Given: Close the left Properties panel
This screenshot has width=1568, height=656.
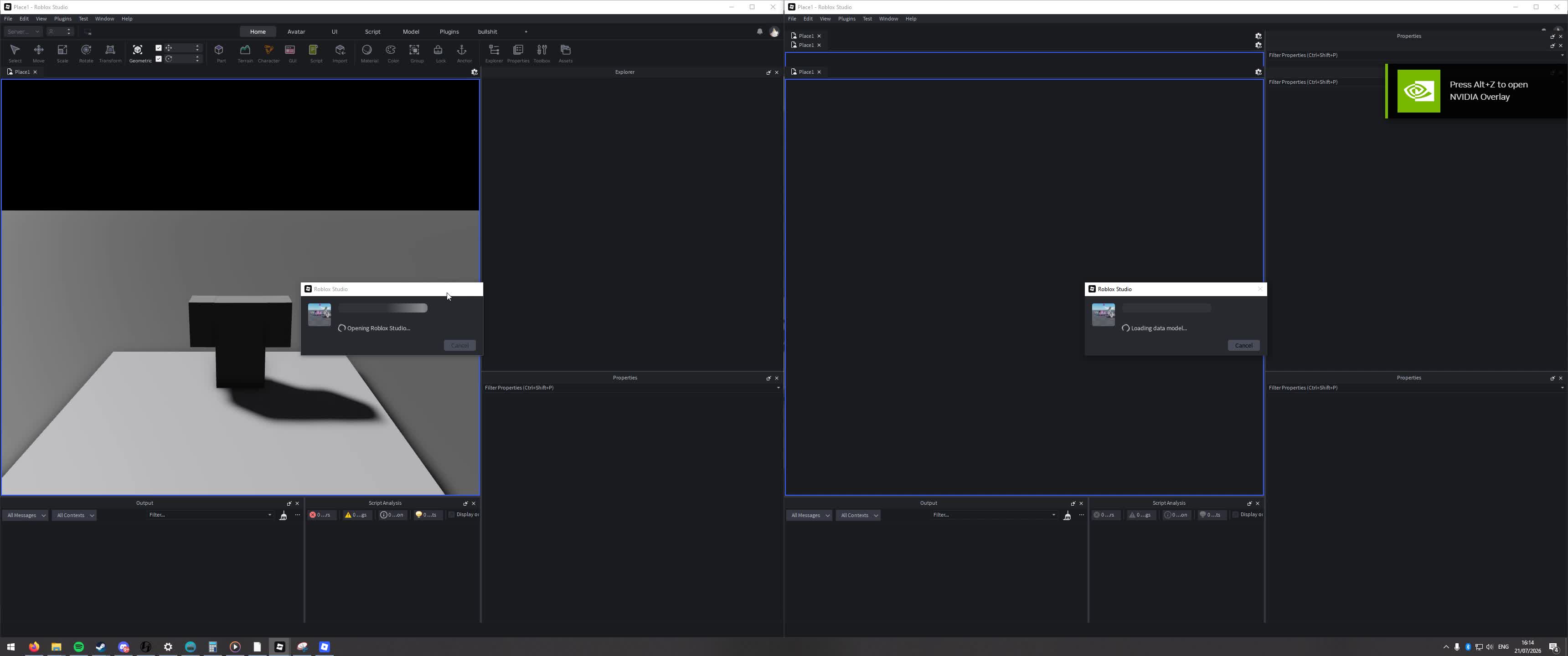Looking at the screenshot, I should tap(777, 378).
